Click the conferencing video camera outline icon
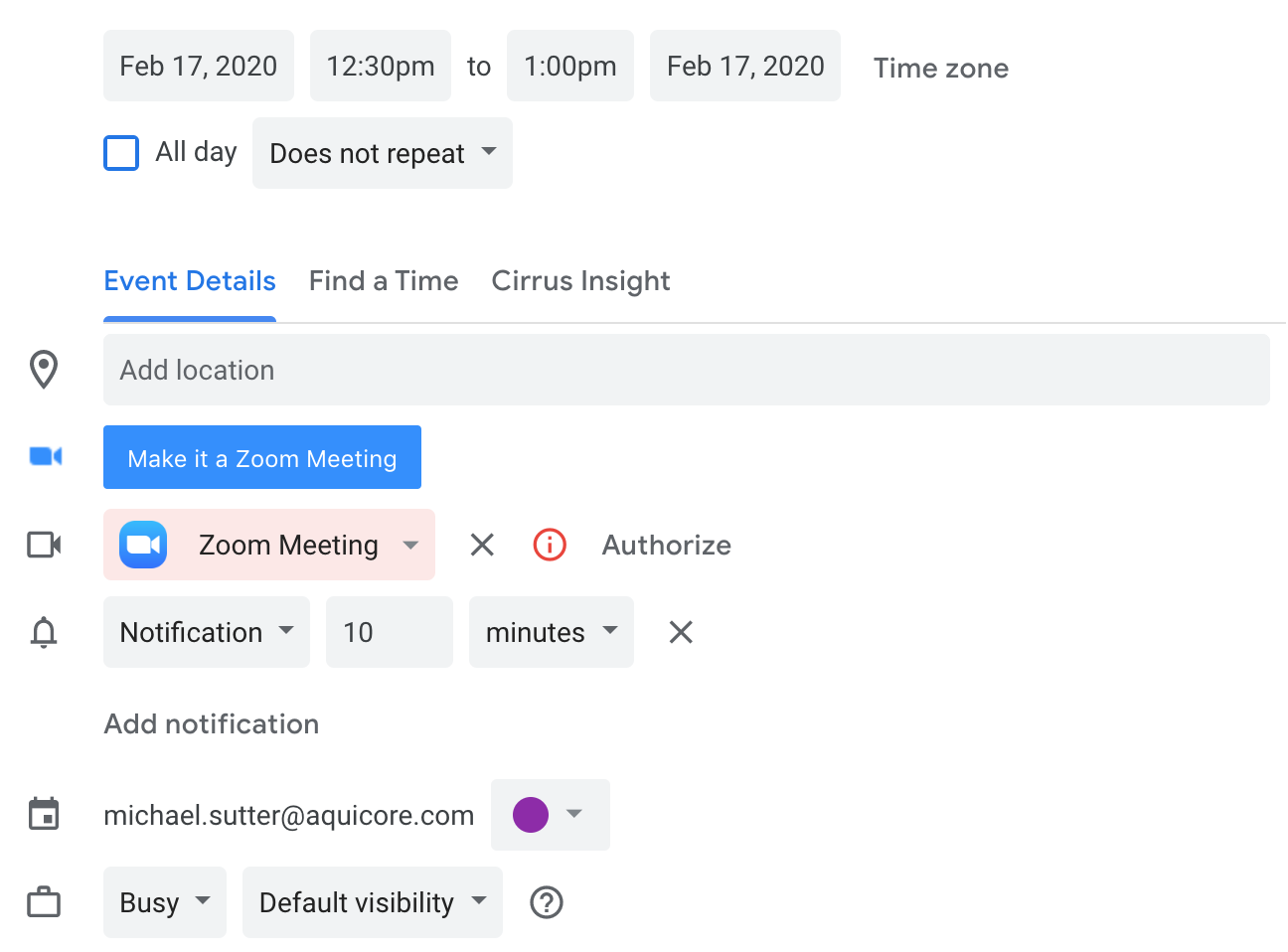 pyautogui.click(x=44, y=545)
